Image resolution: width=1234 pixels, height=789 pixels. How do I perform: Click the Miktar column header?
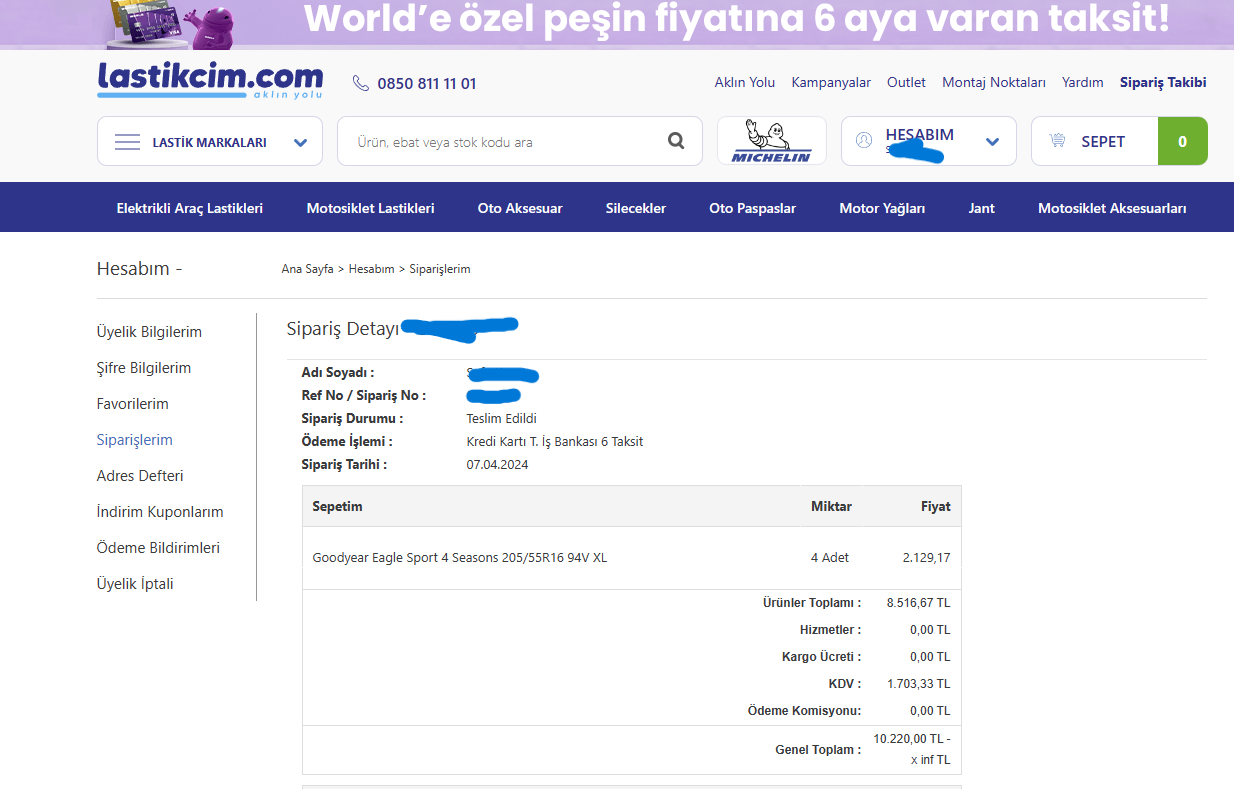point(831,507)
